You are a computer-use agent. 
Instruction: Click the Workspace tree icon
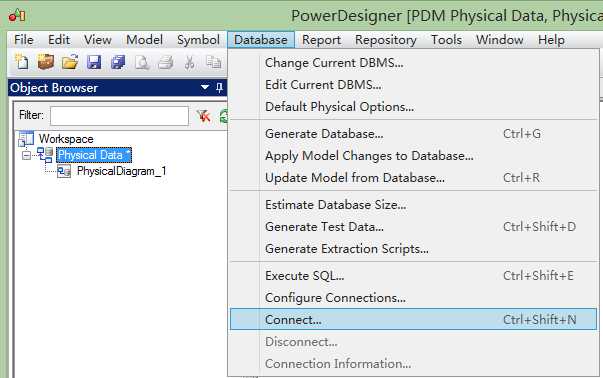26,139
